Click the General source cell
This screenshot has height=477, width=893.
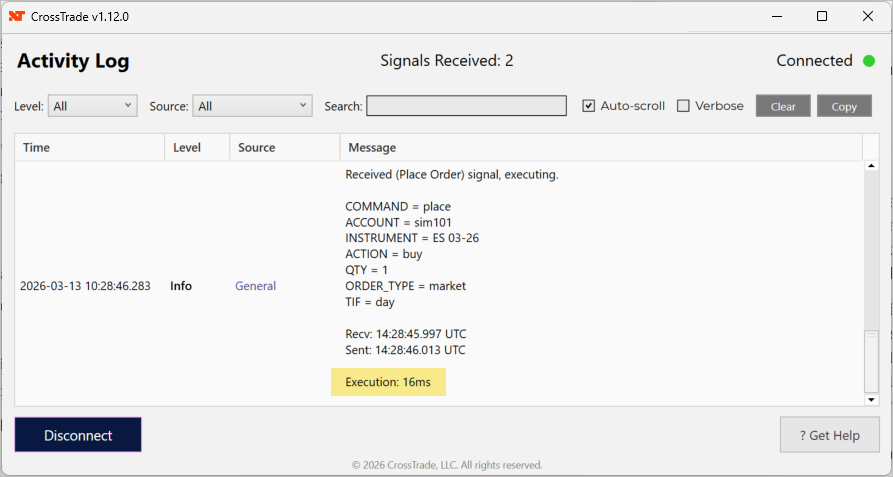(255, 286)
